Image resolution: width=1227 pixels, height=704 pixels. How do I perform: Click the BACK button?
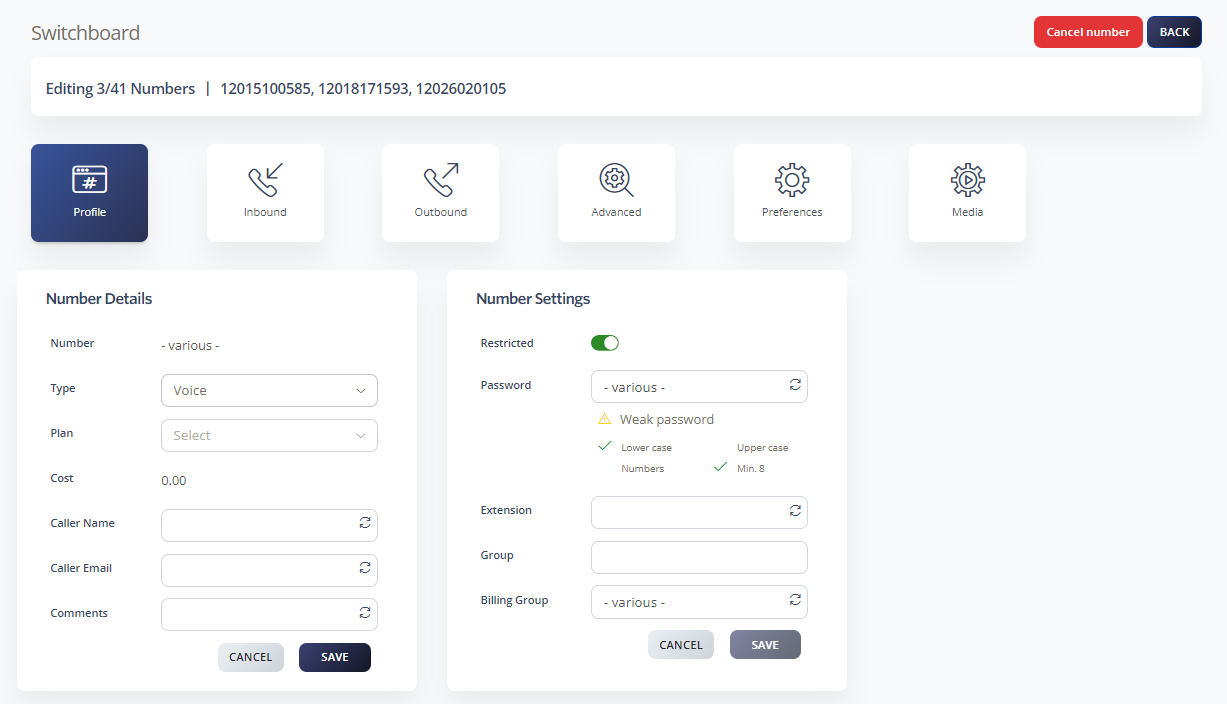click(x=1174, y=32)
